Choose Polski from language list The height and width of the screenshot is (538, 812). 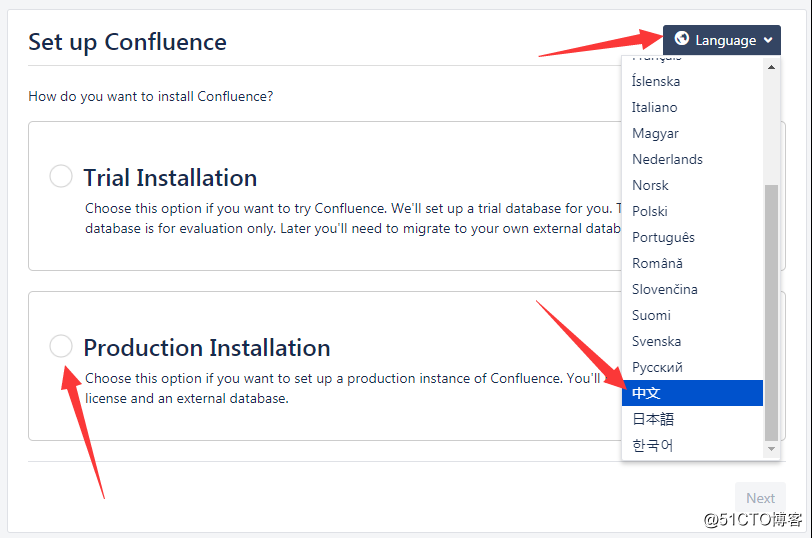tap(692, 211)
